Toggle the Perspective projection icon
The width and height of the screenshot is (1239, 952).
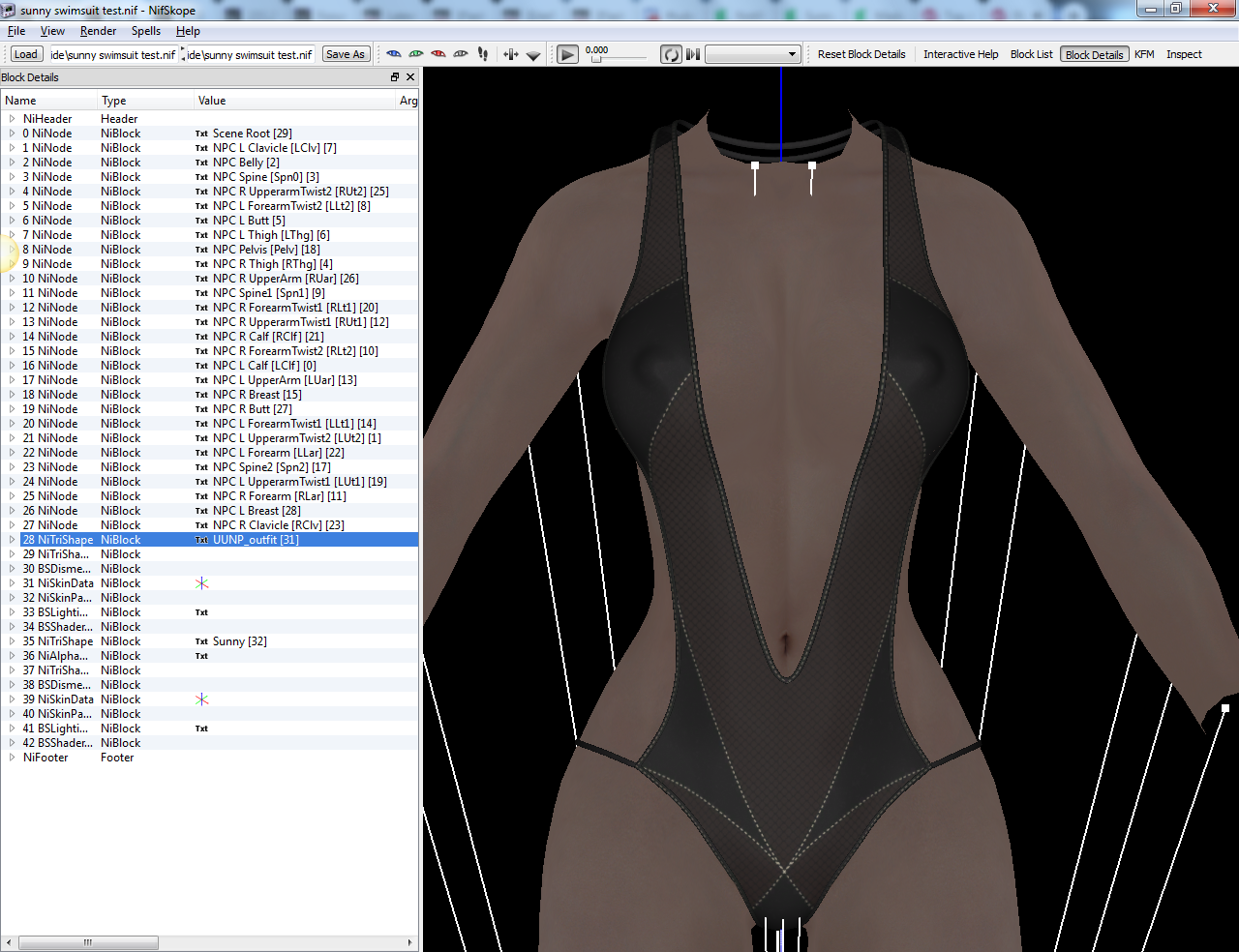(x=533, y=55)
